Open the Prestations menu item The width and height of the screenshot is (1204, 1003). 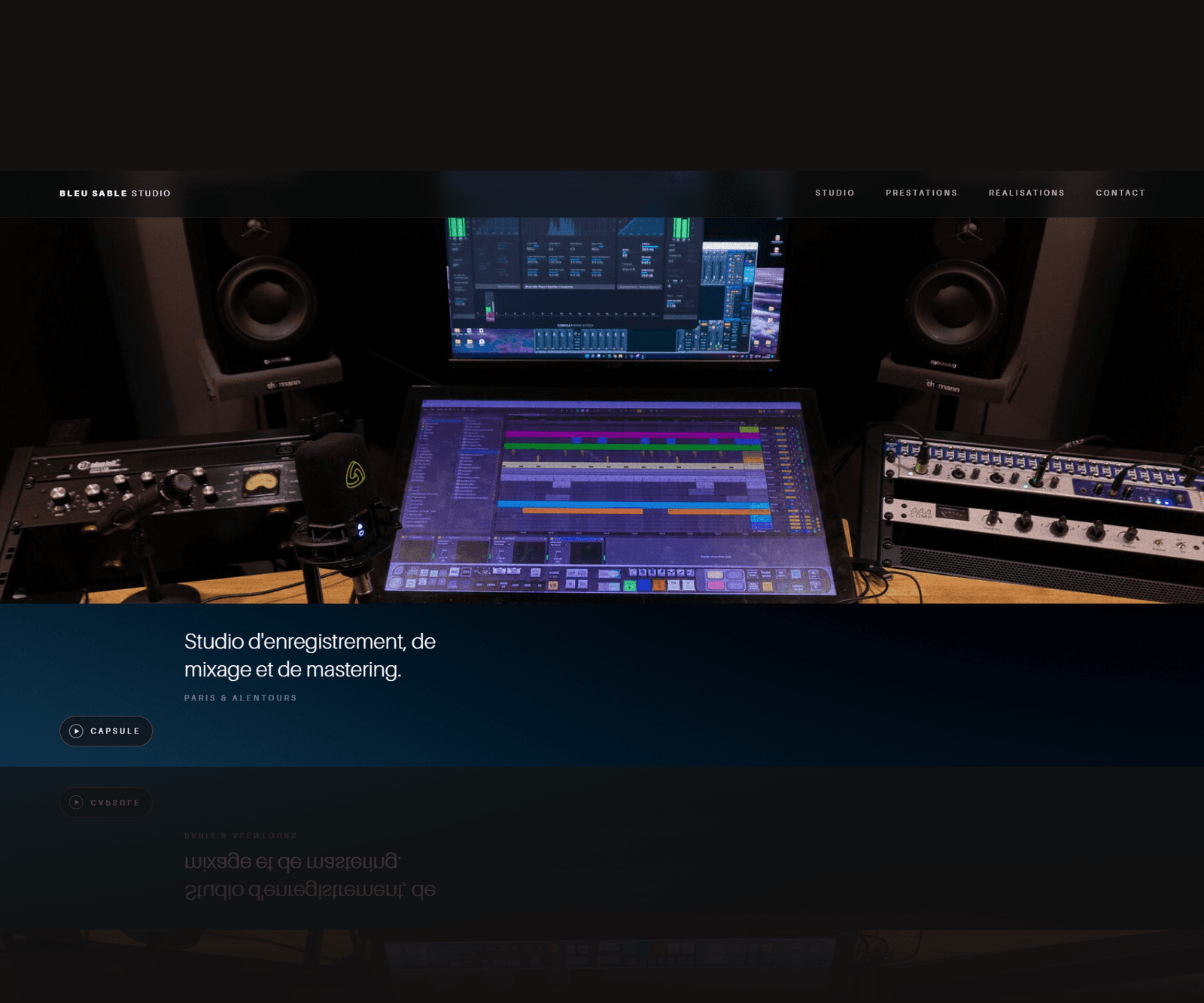(x=921, y=193)
